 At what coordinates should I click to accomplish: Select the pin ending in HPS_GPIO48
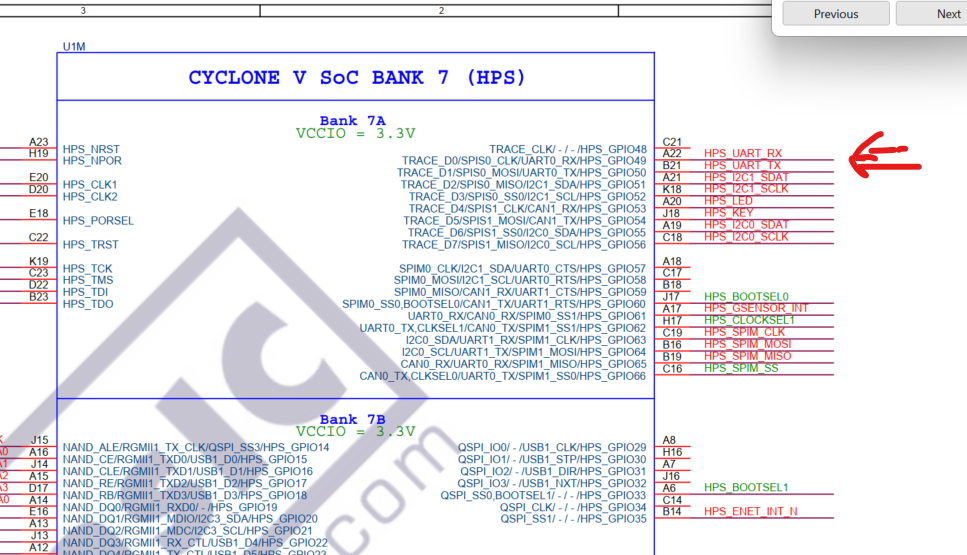(568, 149)
